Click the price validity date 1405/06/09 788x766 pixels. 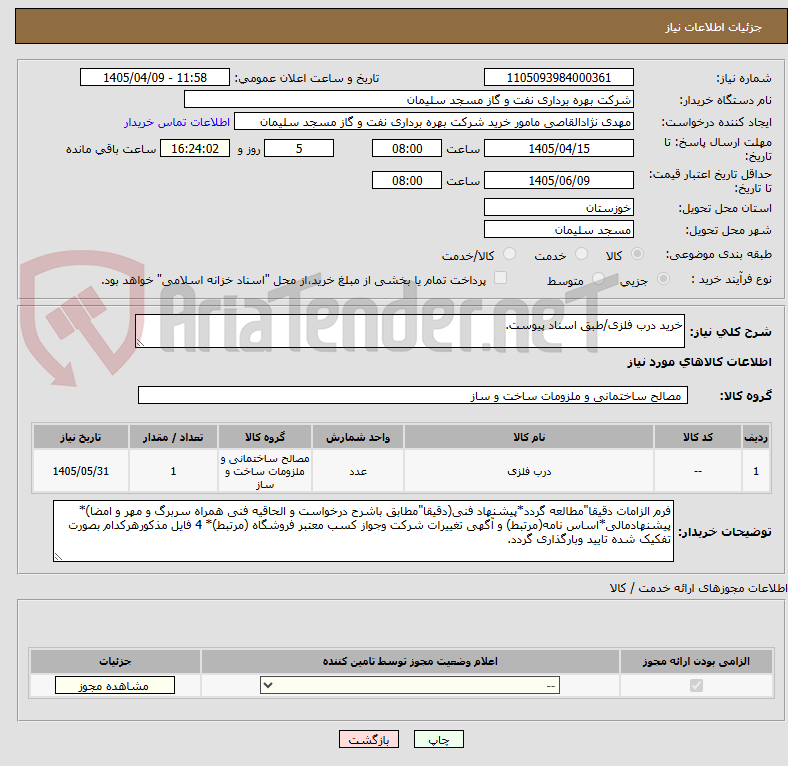pyautogui.click(x=558, y=180)
